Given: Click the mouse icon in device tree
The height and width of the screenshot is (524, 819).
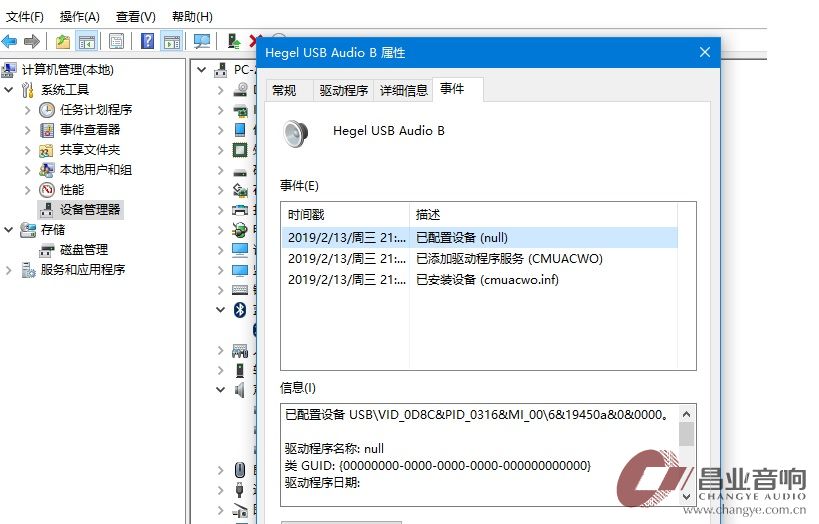Looking at the screenshot, I should tap(240, 470).
